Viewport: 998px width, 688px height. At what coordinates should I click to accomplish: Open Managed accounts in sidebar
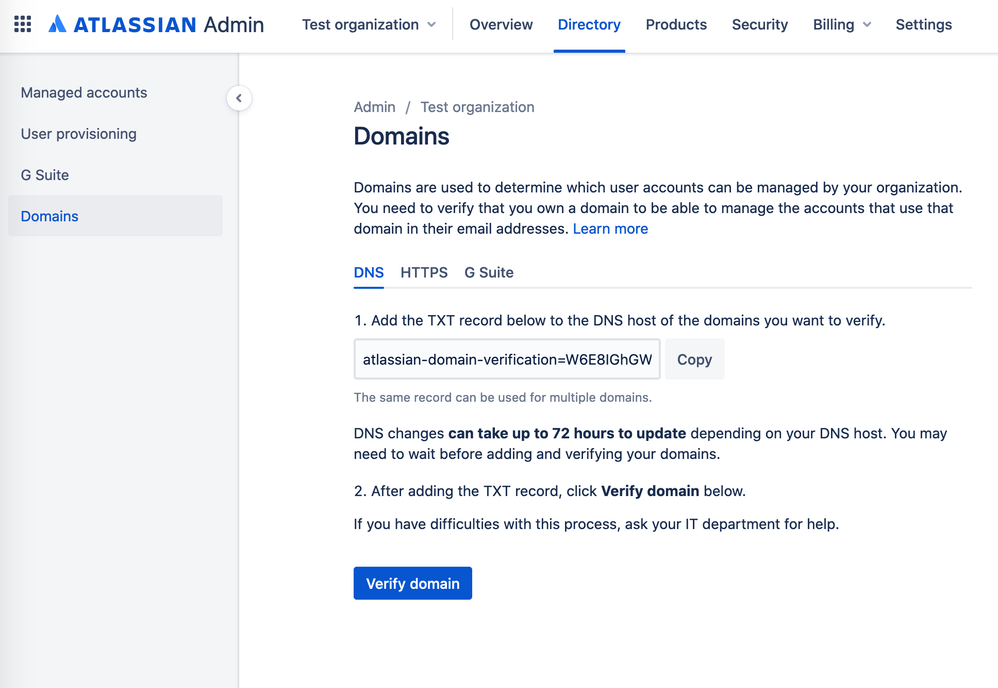point(115,92)
